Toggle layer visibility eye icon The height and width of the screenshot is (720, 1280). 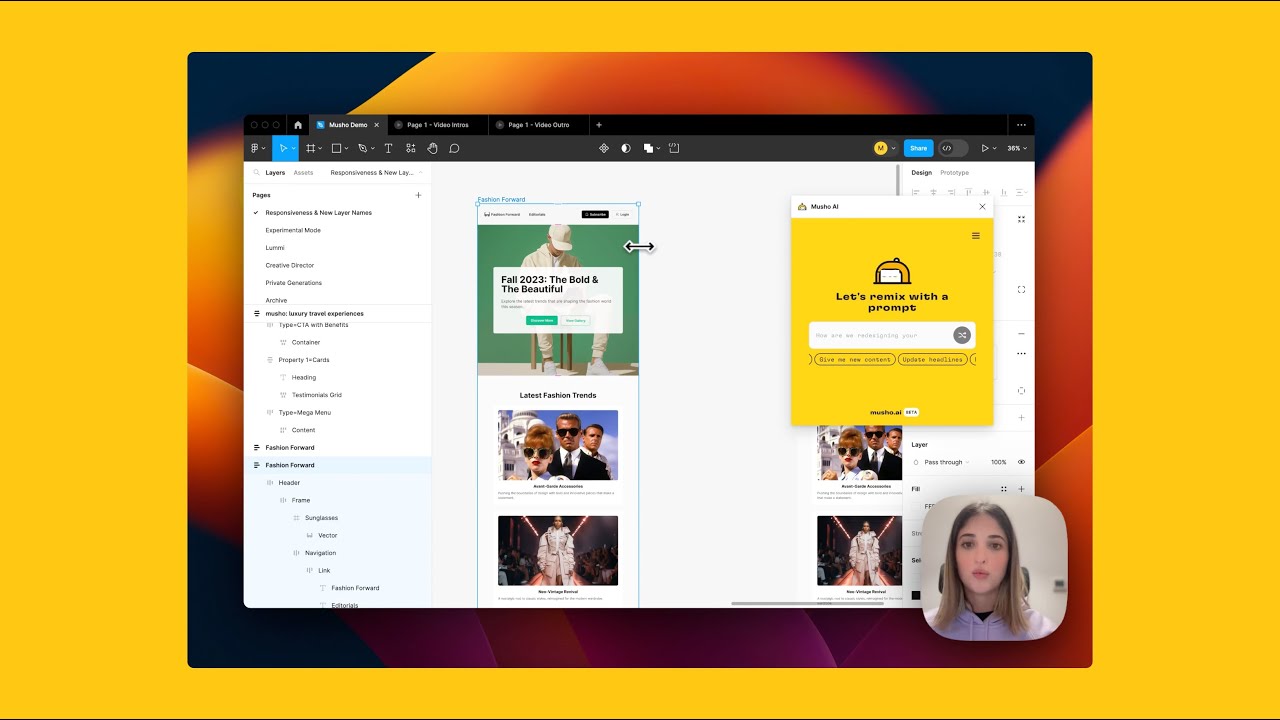1021,462
